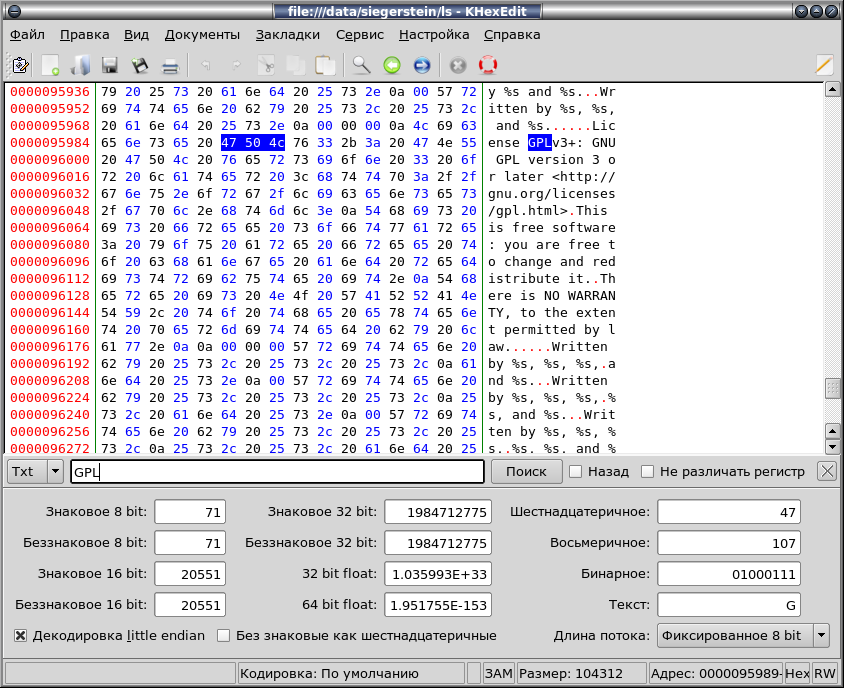Click the search text field containing GPL
The image size is (844, 688).
278,472
